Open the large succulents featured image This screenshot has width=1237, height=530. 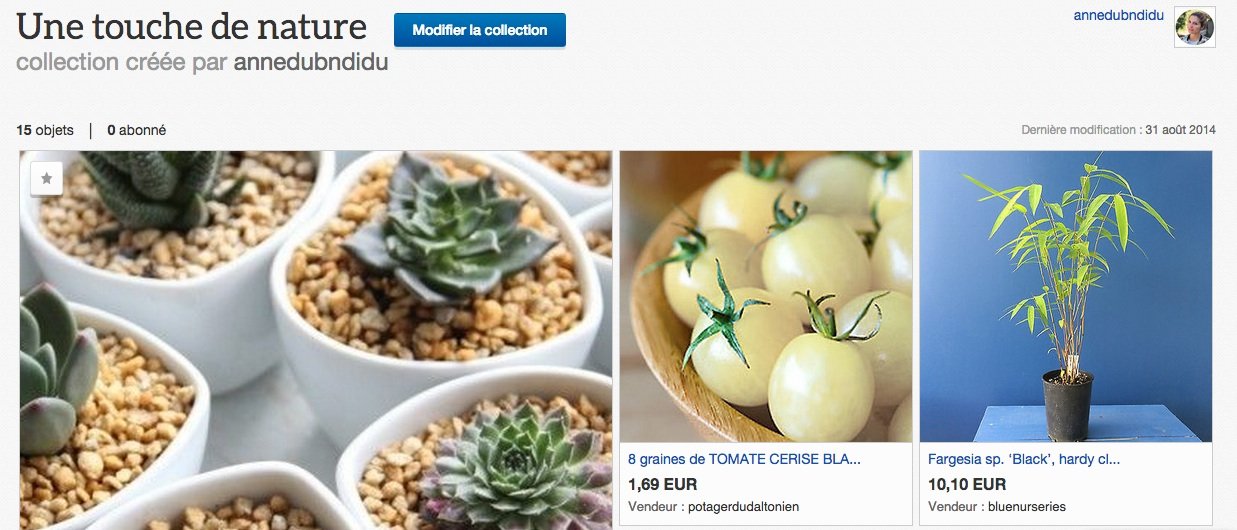pos(315,340)
